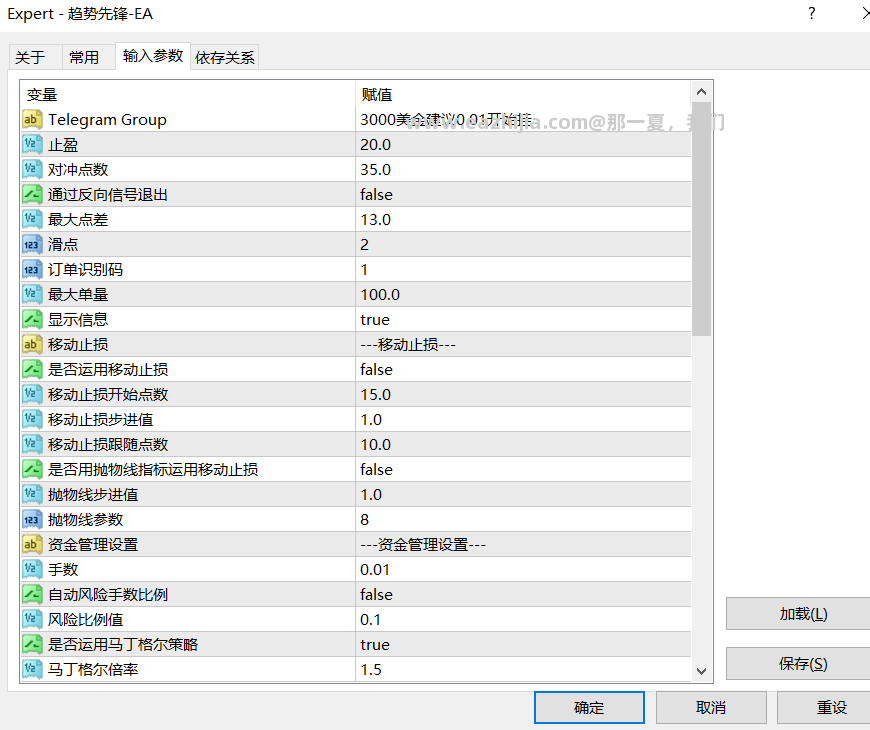Click the string icon beside Telegram Group
This screenshot has height=730, width=870.
pyautogui.click(x=32, y=120)
